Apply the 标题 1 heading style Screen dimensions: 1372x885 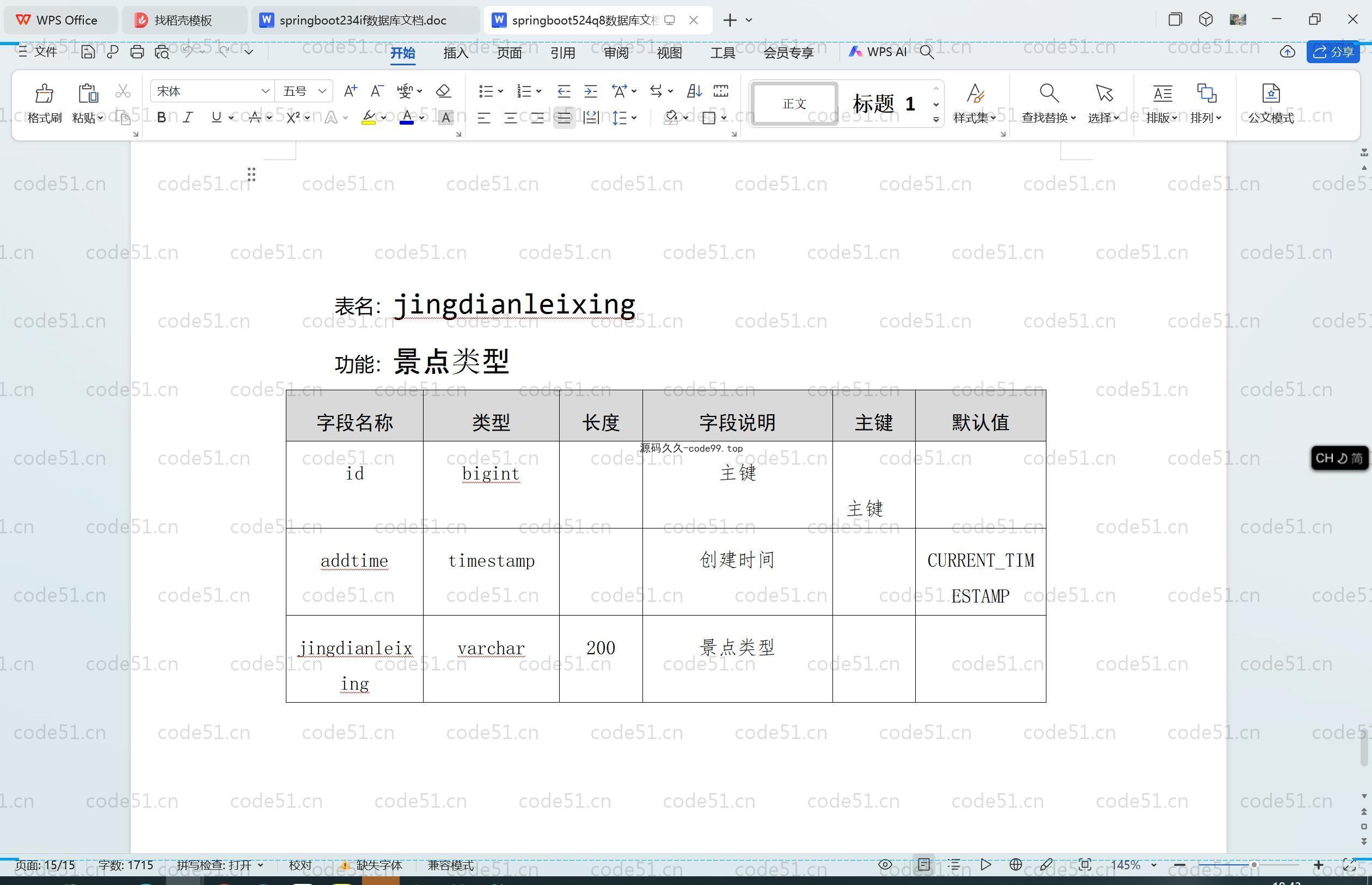click(x=884, y=104)
